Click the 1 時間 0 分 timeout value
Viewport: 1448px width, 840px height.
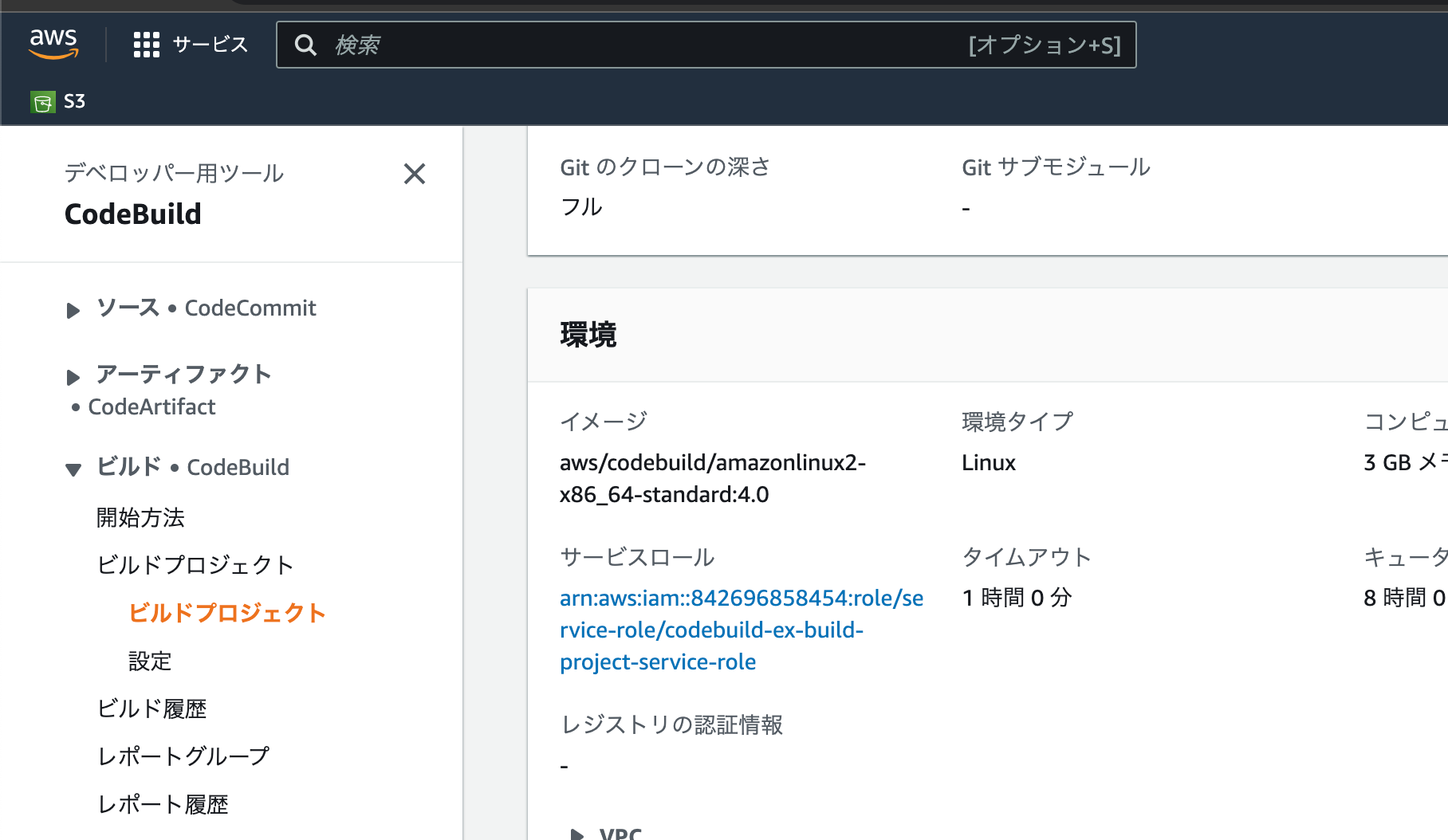(x=1017, y=598)
